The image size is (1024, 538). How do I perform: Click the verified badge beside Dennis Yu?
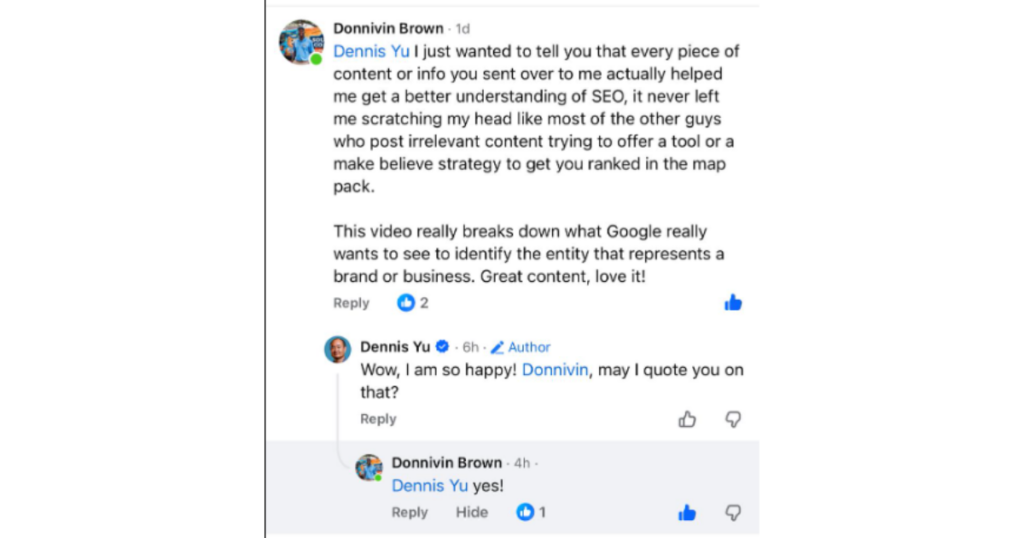(x=441, y=347)
